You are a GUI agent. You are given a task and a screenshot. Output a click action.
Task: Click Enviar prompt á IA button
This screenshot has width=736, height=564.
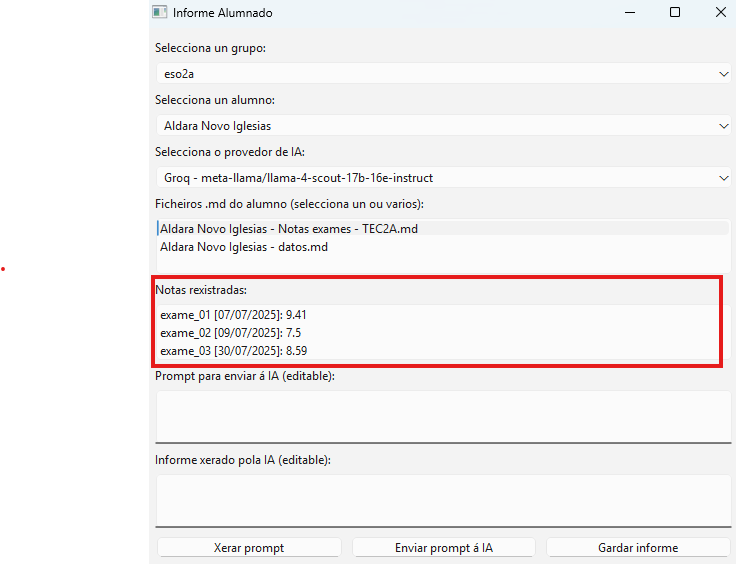443,548
